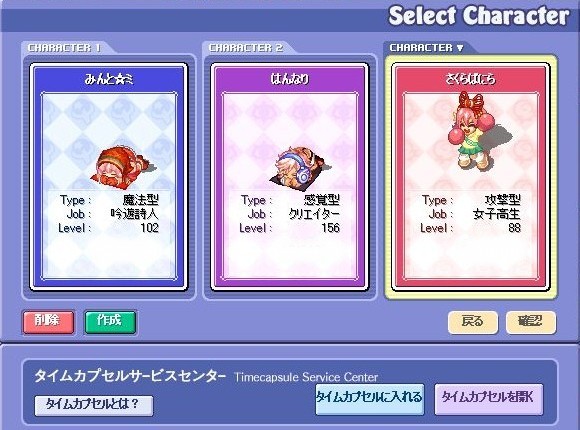Click the タイムカプセルを開く button
This screenshot has height=430, width=580.
point(489,399)
